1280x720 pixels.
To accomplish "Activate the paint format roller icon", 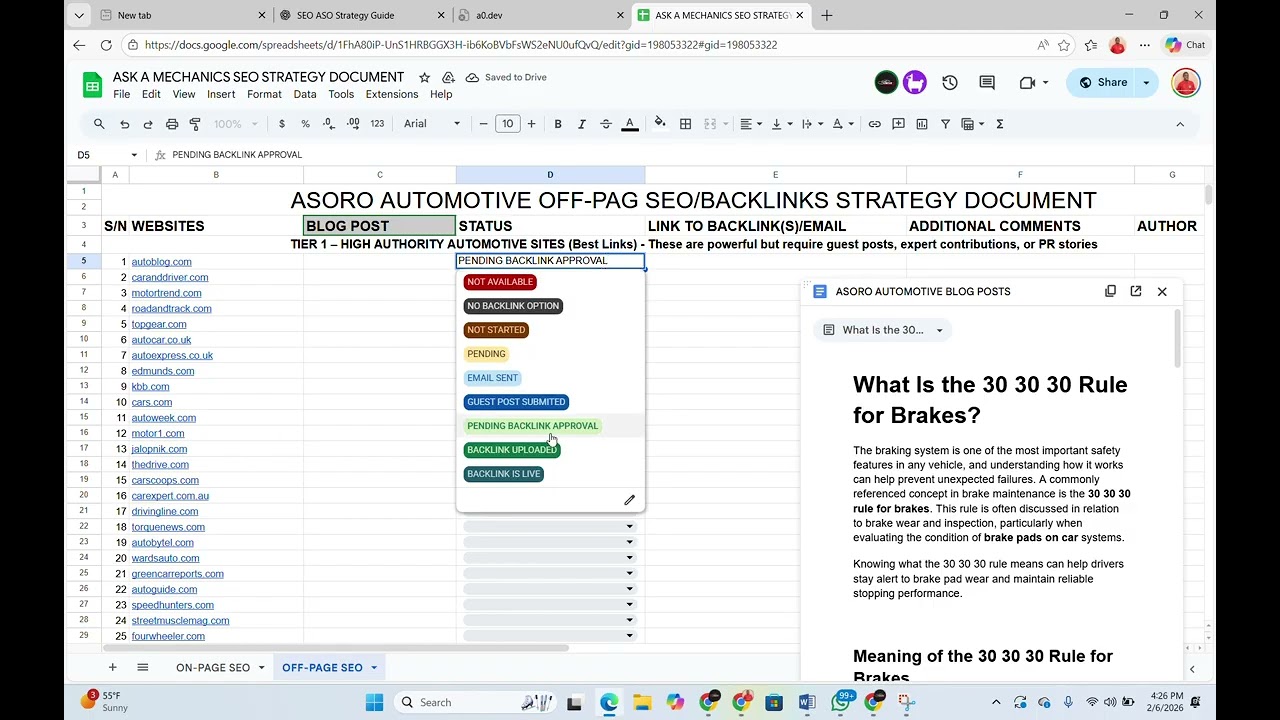I will pos(195,124).
